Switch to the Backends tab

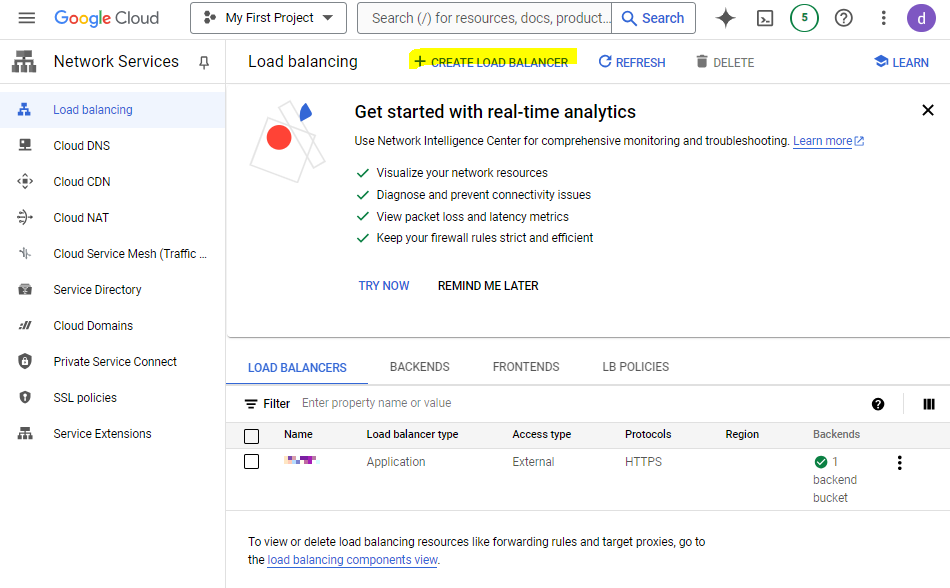click(419, 367)
